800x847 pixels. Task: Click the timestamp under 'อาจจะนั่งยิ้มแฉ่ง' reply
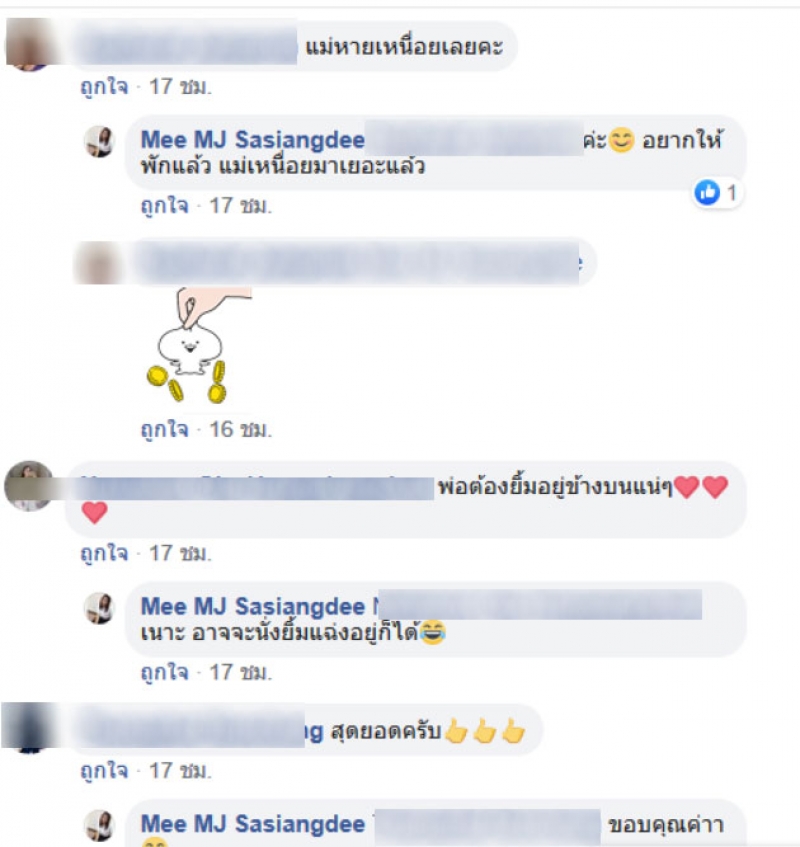(x=240, y=673)
